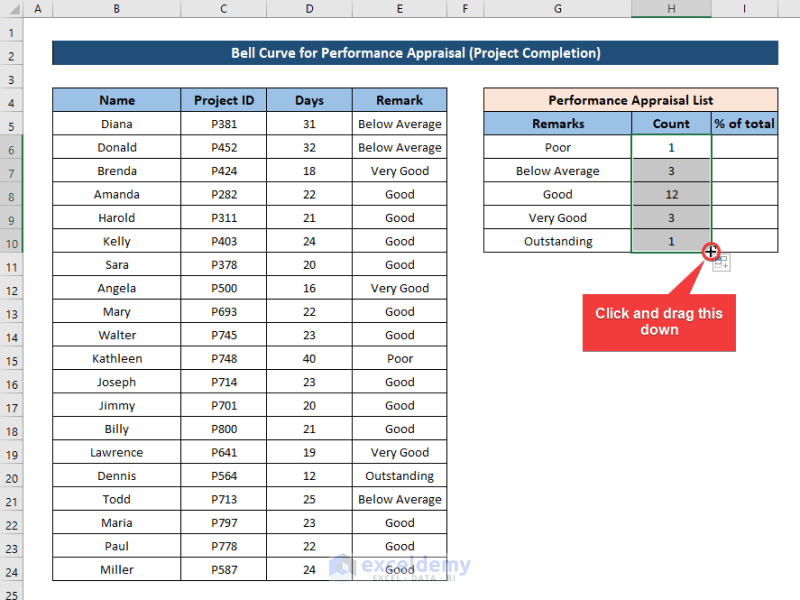
Task: Select the Walter name cell
Action: 116,335
